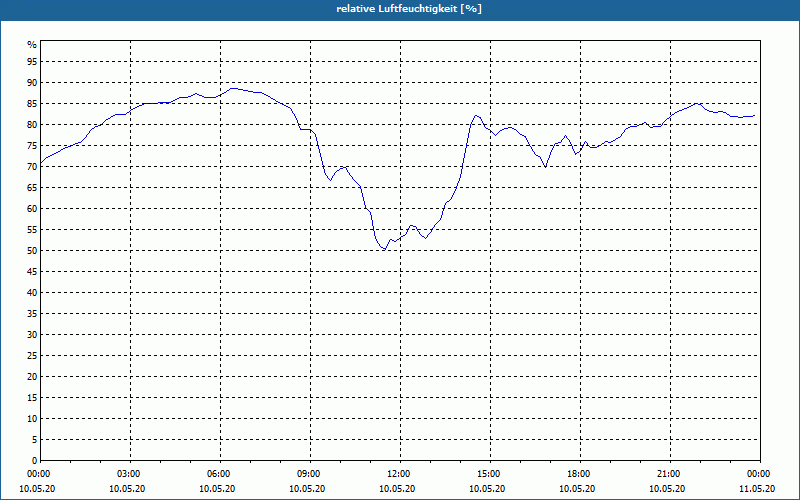The image size is (800, 500).
Task: Select the '50' y-axis label
Action: [32, 251]
